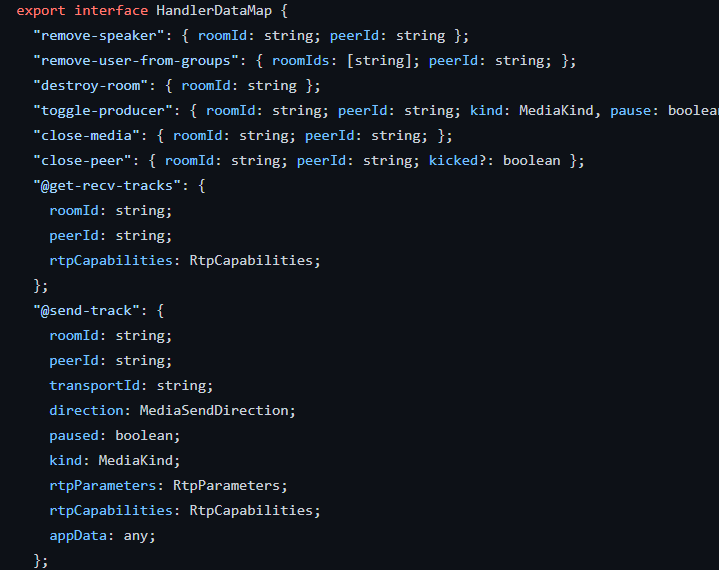Click the direction property name
This screenshot has width=719, height=570.
(x=87, y=410)
